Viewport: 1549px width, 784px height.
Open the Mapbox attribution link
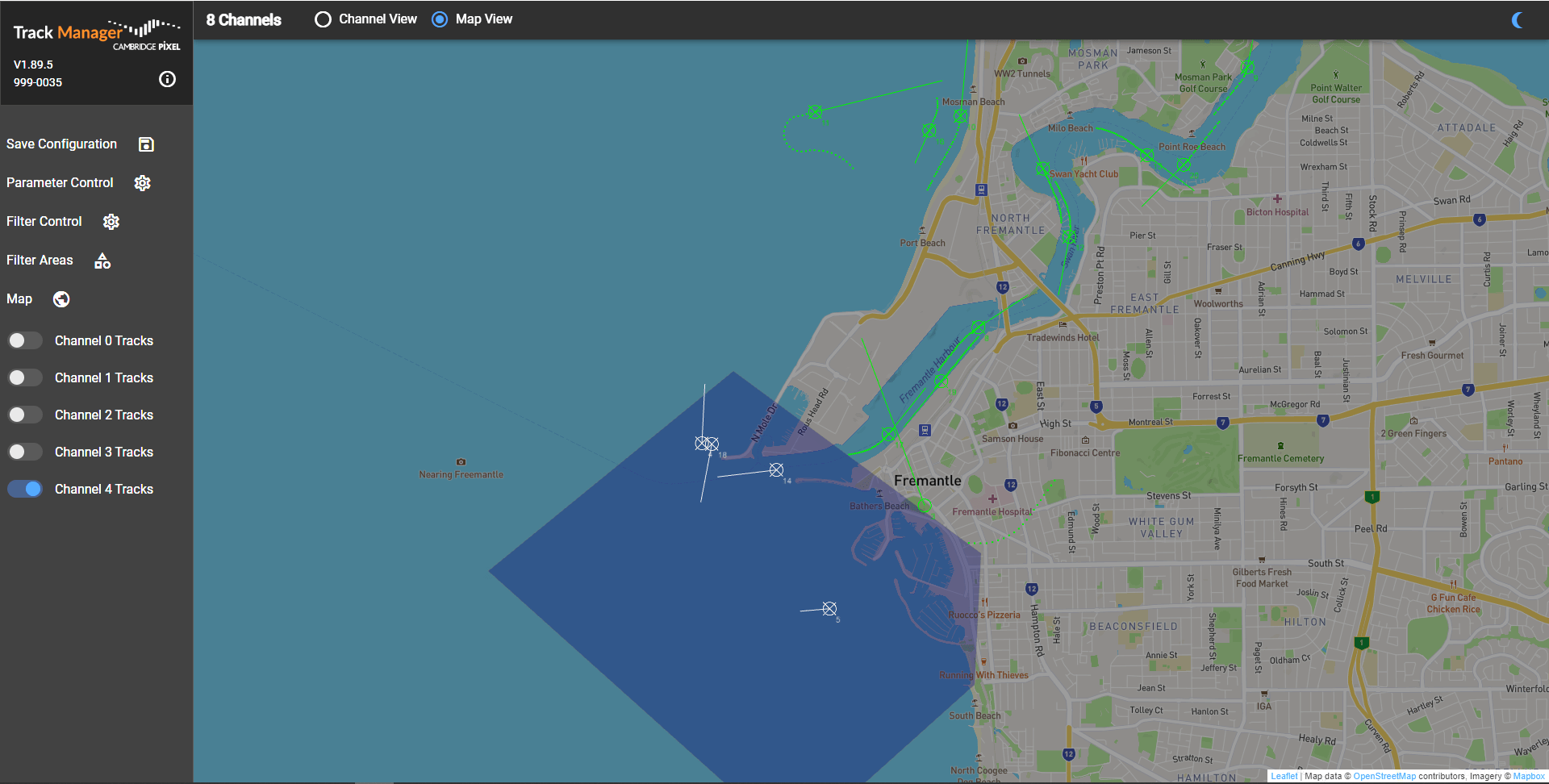[x=1530, y=776]
